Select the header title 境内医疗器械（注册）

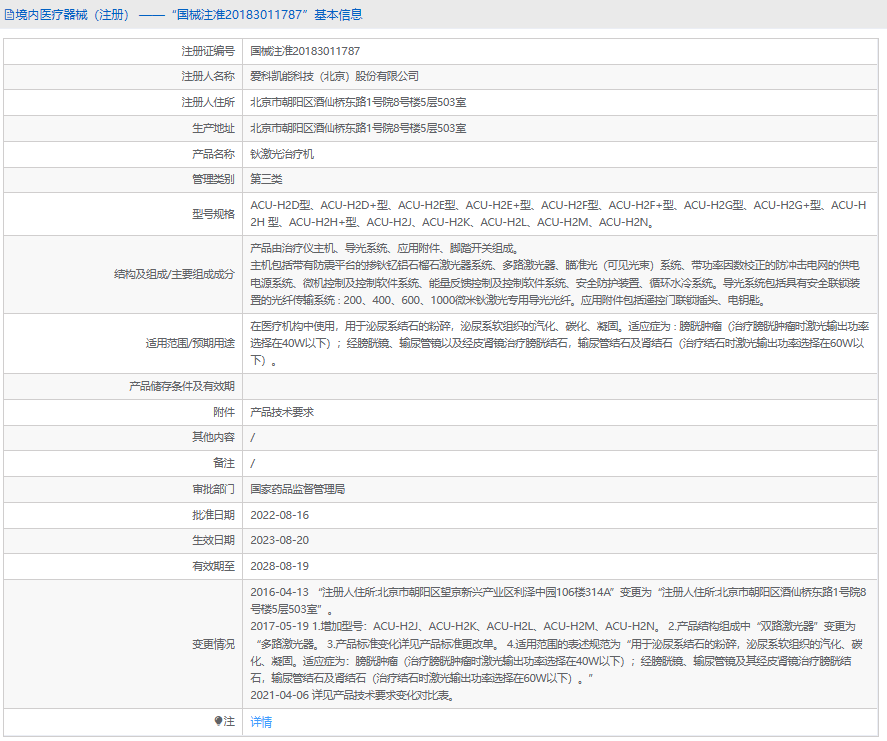72,15
